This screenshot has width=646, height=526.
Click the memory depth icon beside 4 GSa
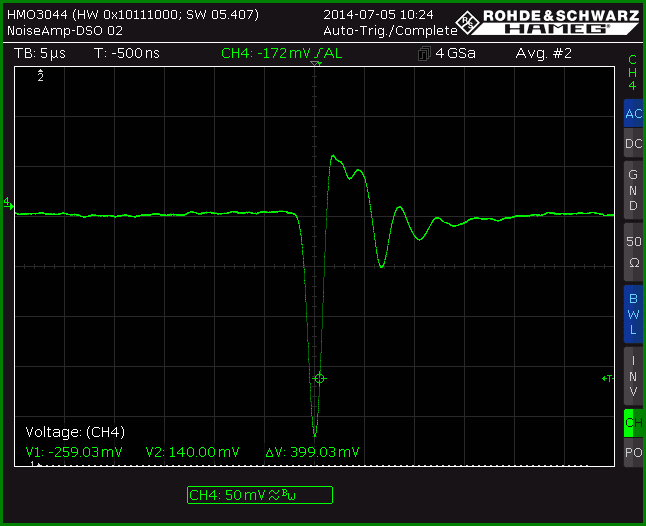[424, 54]
